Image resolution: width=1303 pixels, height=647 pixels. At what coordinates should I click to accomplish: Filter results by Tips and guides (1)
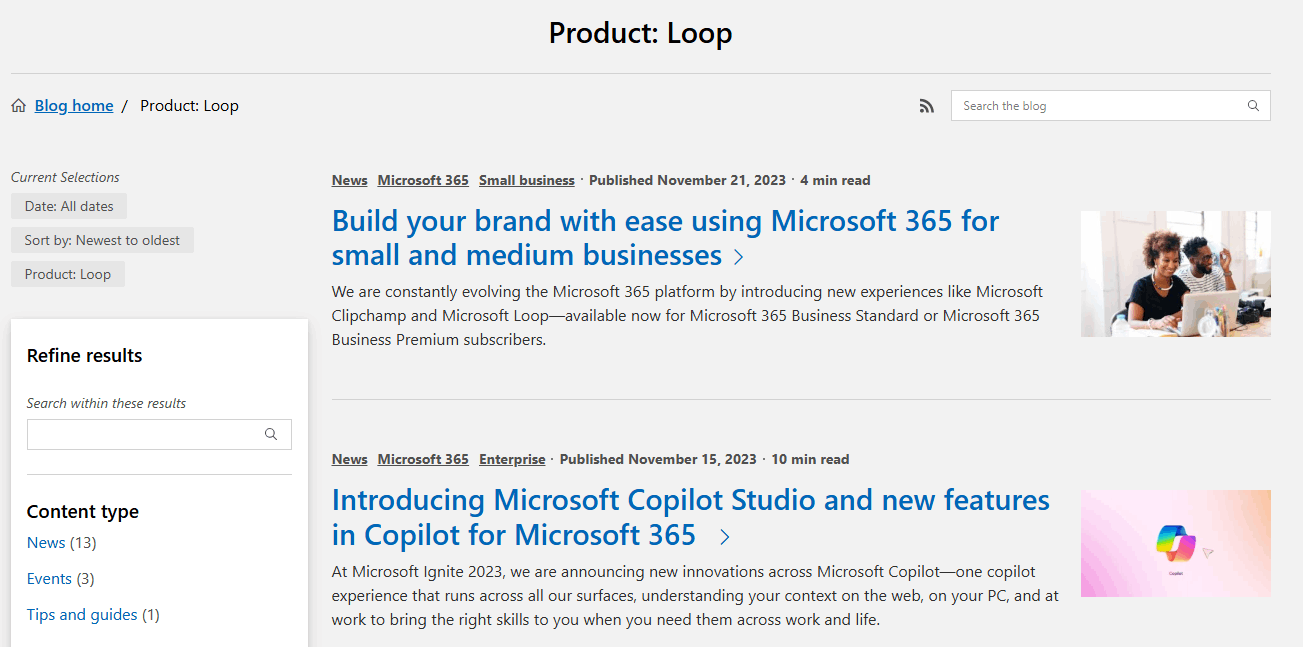pyautogui.click(x=81, y=614)
